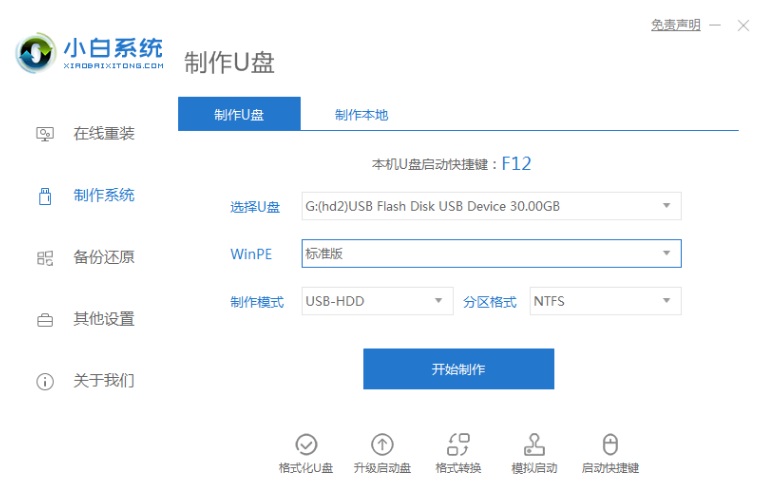The width and height of the screenshot is (773, 501).
Task: Open the 制作模式 USB-HDD dropdown
Action: [x=377, y=301]
